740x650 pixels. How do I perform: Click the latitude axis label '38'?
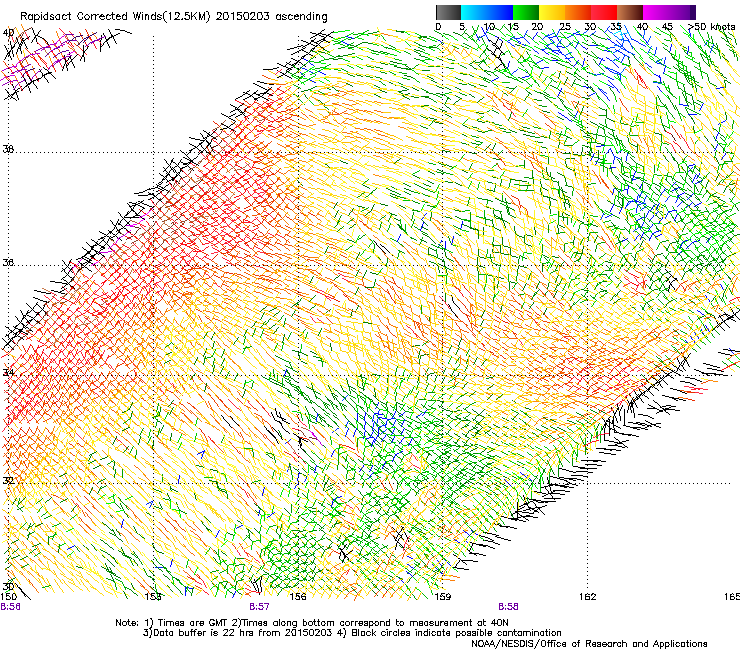click(8, 149)
